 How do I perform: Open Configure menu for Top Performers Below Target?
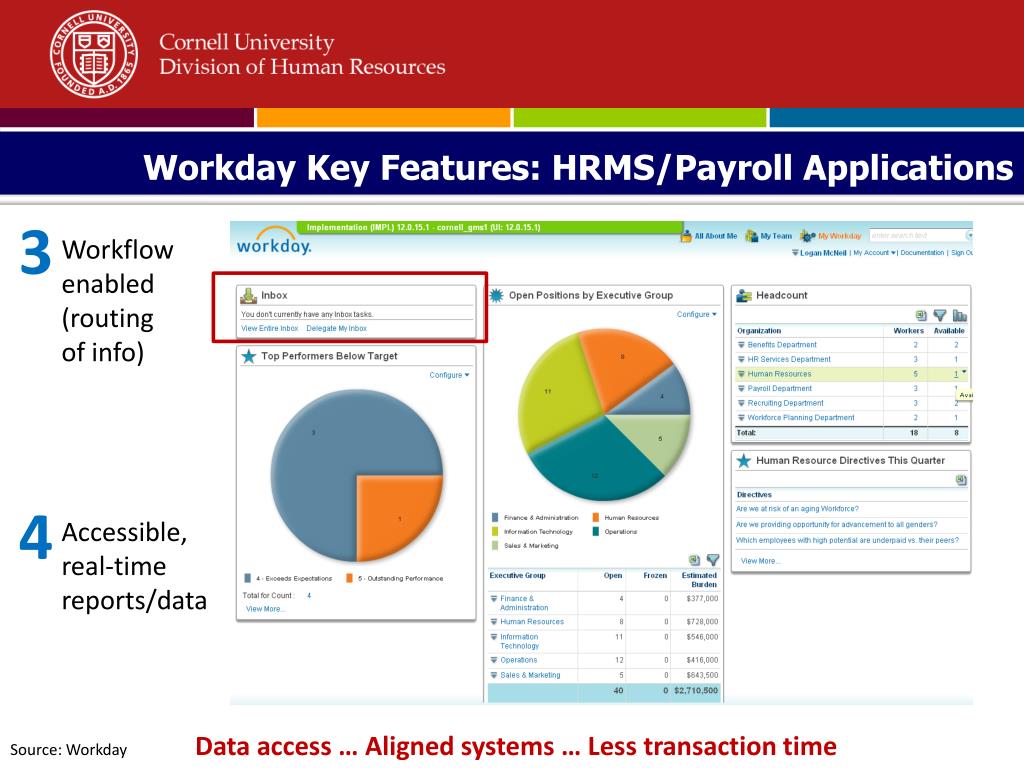[x=449, y=375]
